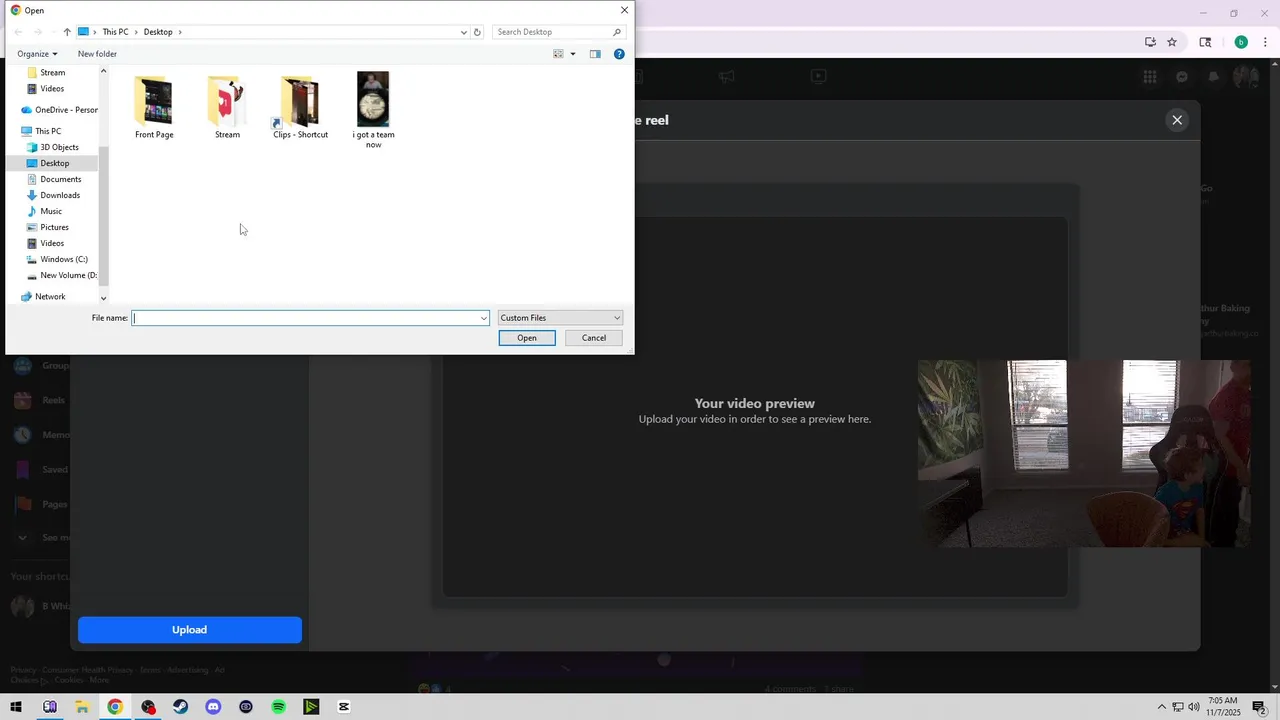Open the taskbar volume control
The height and width of the screenshot is (720, 1280).
(1193, 707)
